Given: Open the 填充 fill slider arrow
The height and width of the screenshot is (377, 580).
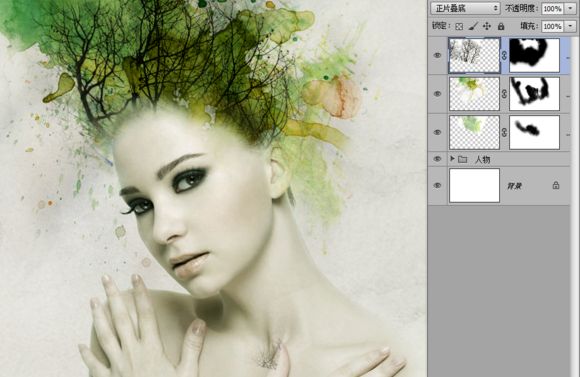Looking at the screenshot, I should click(x=570, y=26).
